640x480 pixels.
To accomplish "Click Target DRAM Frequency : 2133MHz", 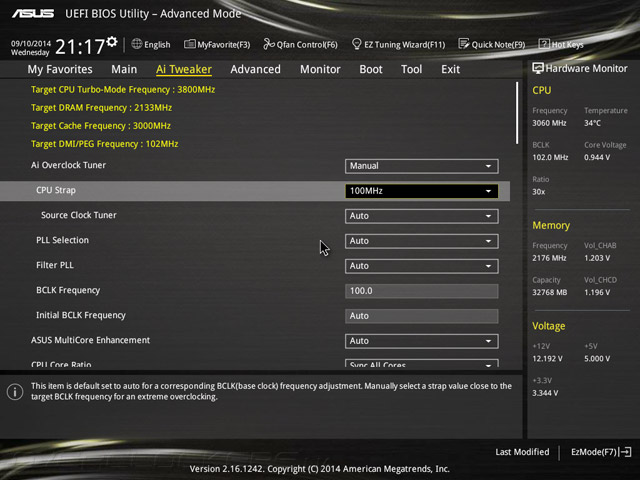I will point(101,108).
